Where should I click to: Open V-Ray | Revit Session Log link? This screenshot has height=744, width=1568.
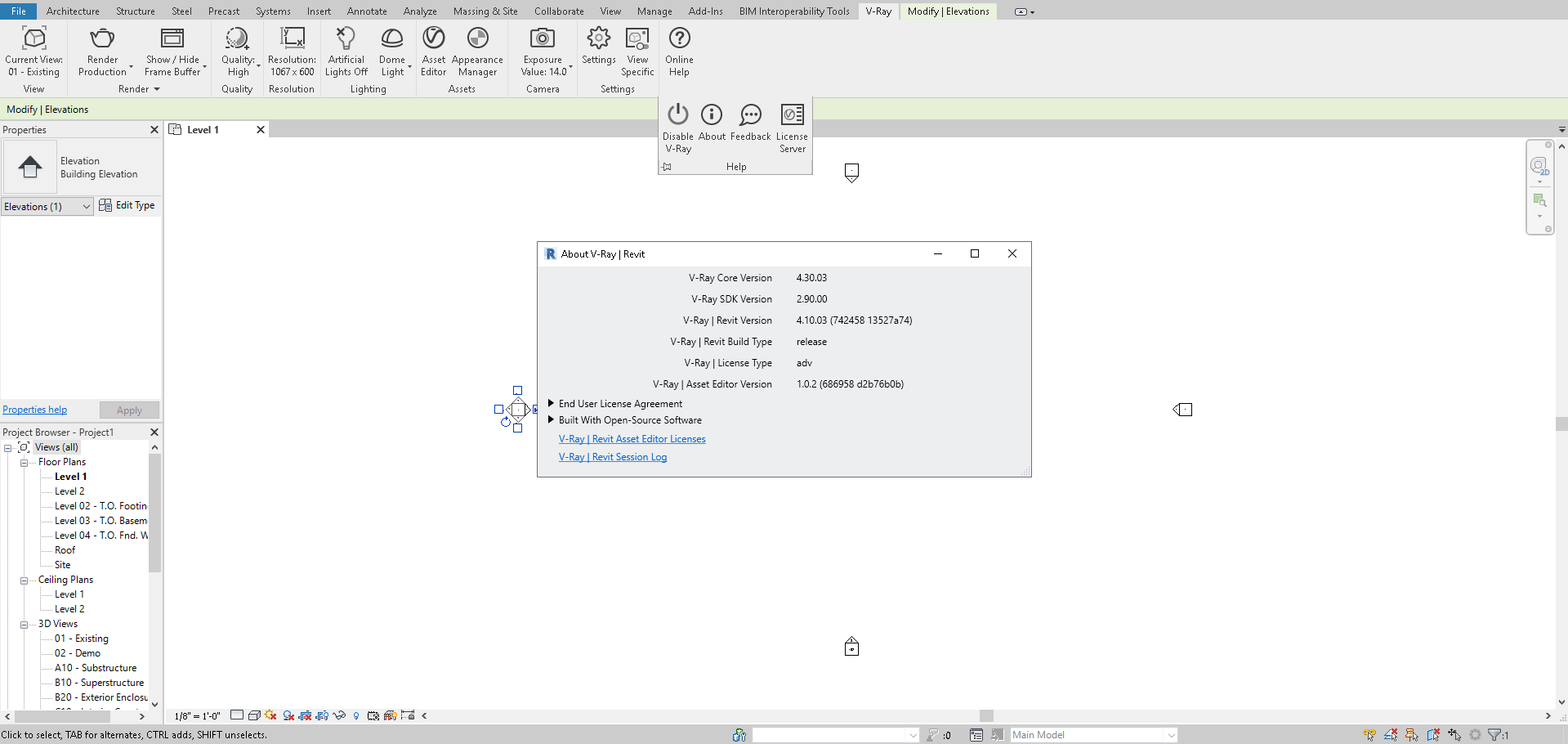[613, 457]
